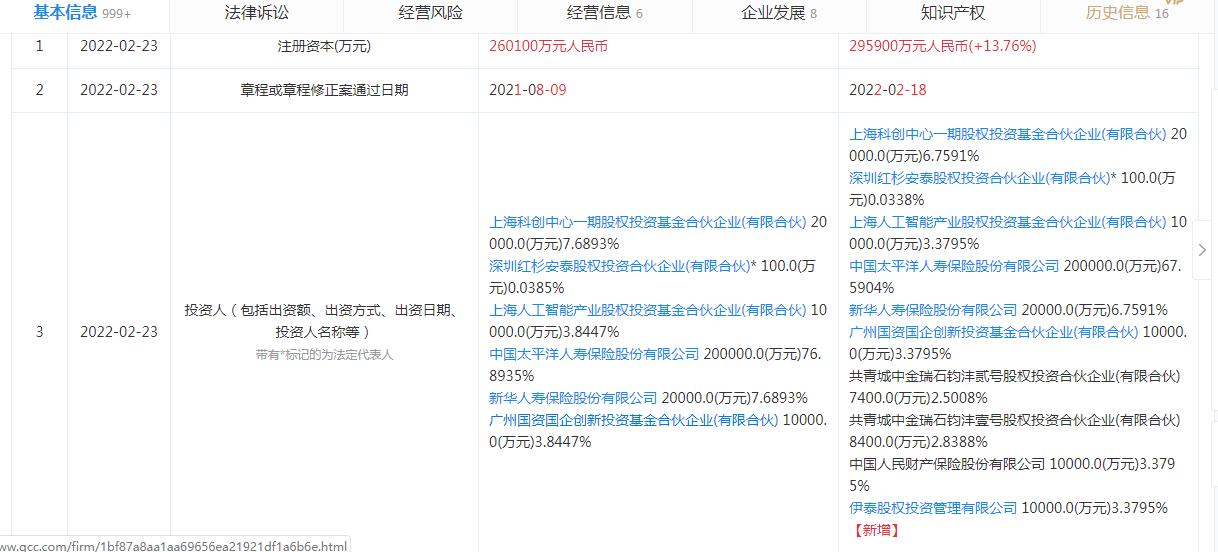Image resolution: width=1218 pixels, height=552 pixels.
Task: Select 中国人民财产保险股份有限公司 text
Action: pos(947,464)
